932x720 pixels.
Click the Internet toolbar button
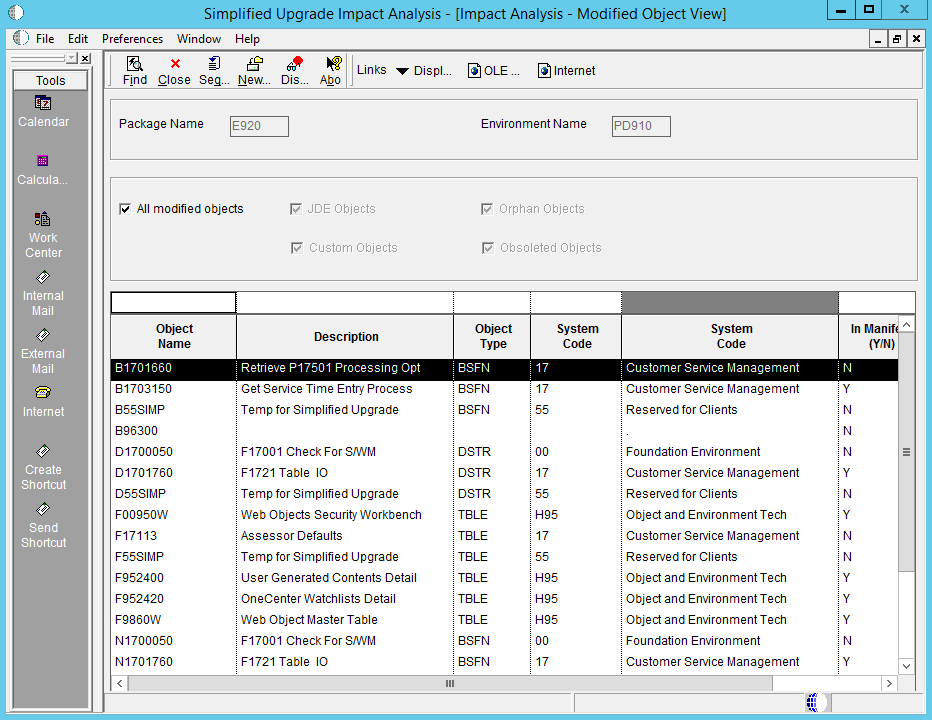(x=566, y=71)
